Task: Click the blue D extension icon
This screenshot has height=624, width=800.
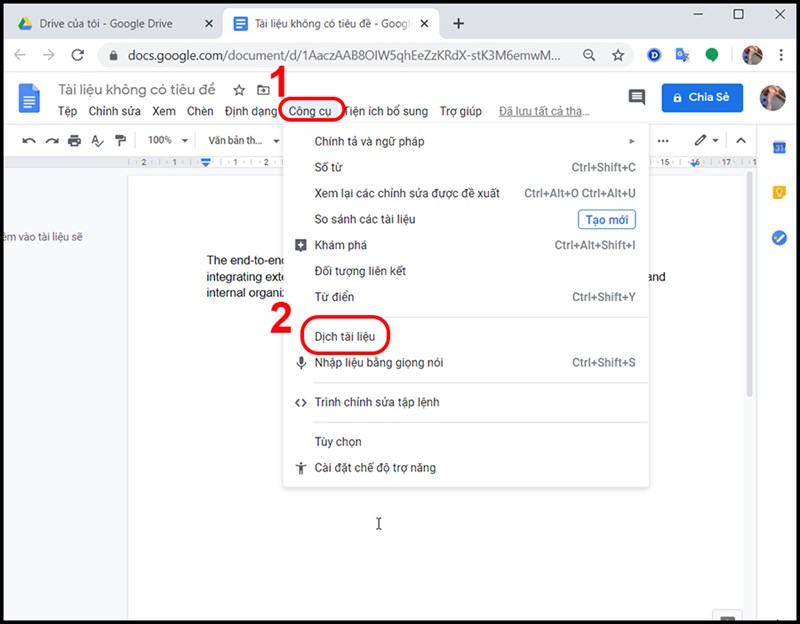Action: point(654,55)
